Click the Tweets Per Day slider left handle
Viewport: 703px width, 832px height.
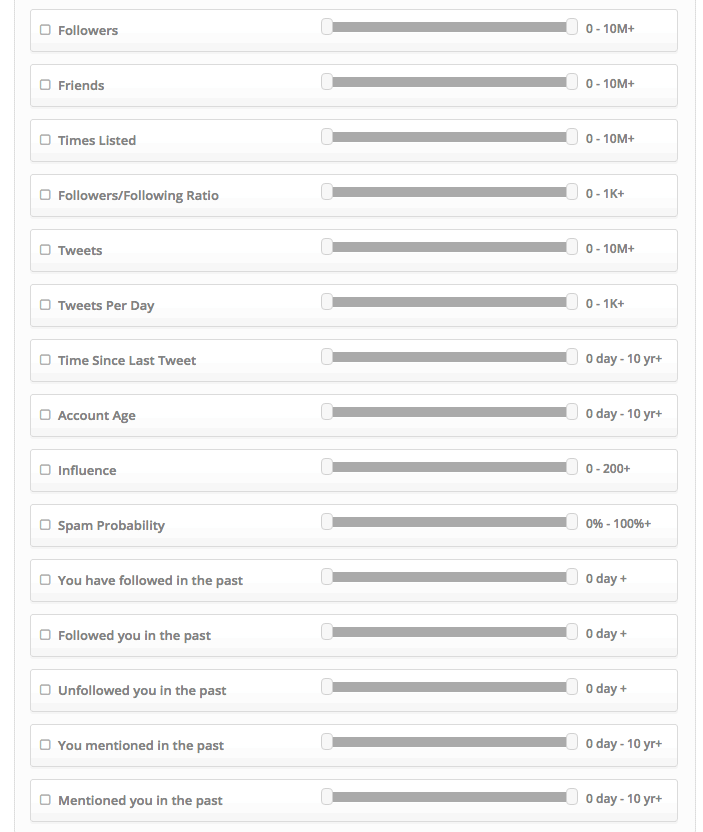pos(327,302)
